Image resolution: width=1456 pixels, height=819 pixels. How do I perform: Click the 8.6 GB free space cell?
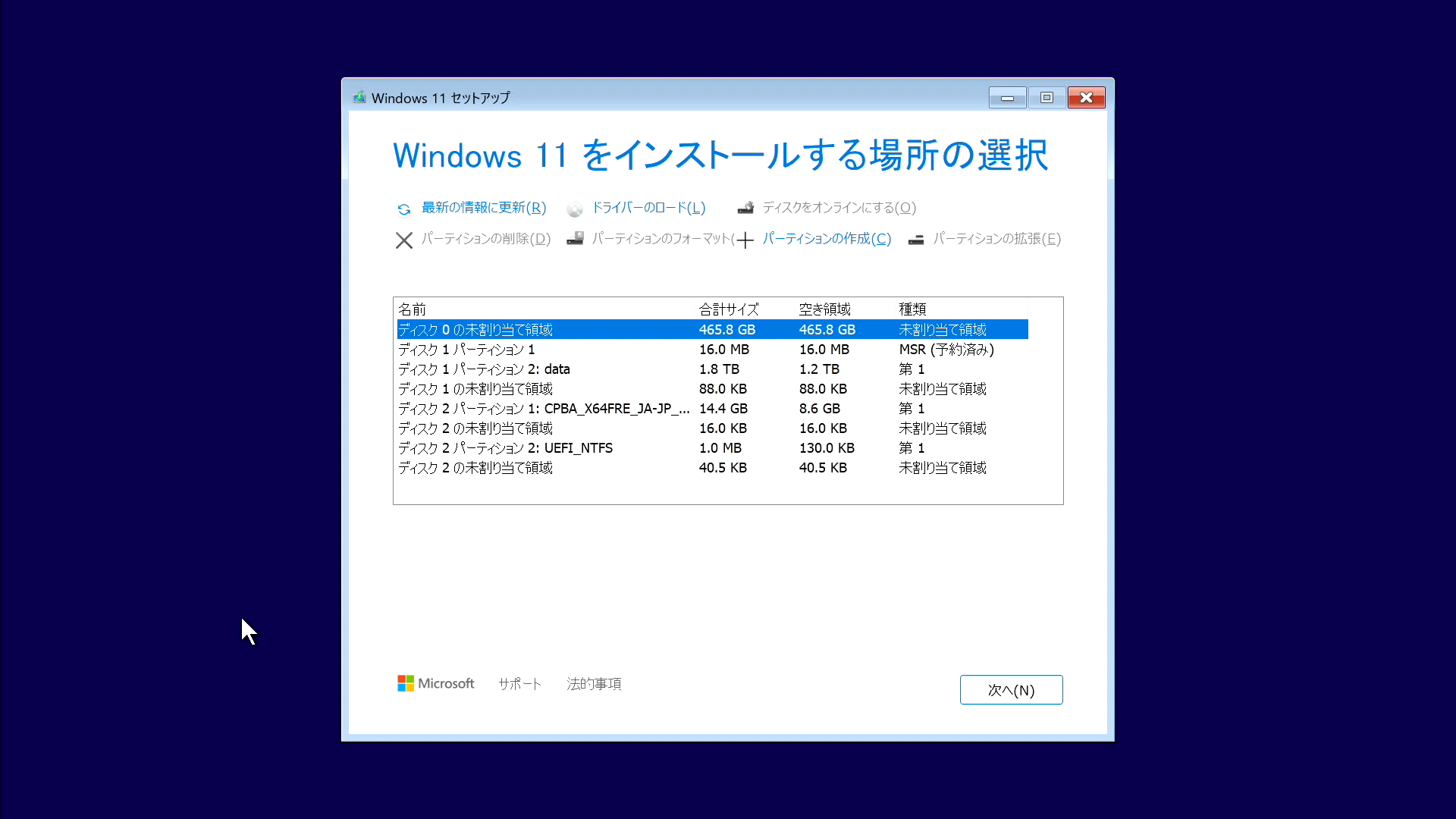[x=820, y=409]
